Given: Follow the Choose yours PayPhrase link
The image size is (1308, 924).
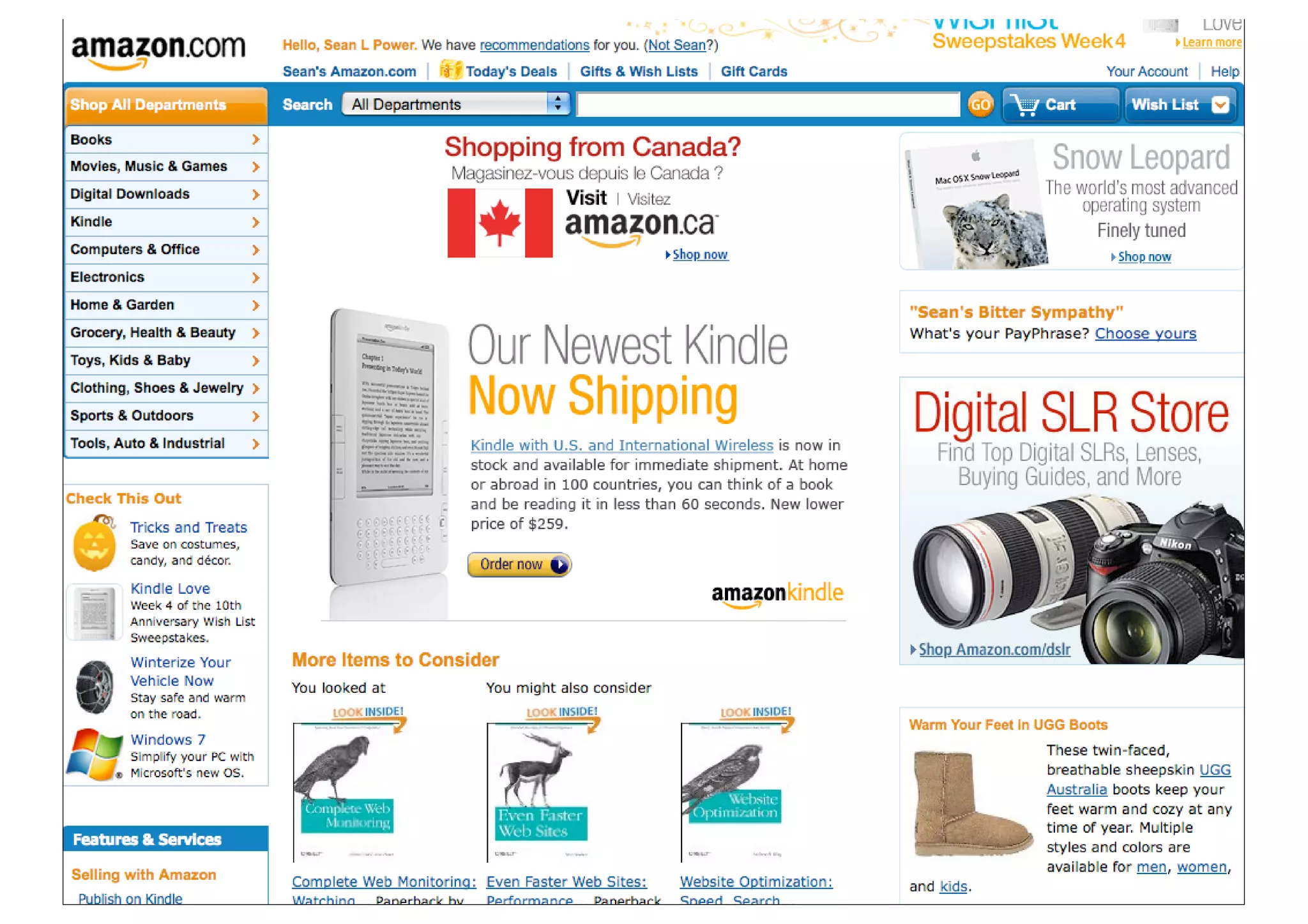Looking at the screenshot, I should [1145, 333].
